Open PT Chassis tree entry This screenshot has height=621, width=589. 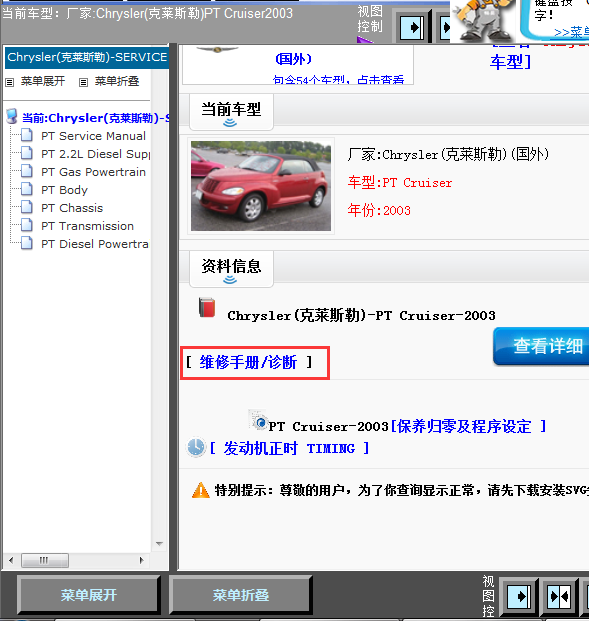point(72,208)
